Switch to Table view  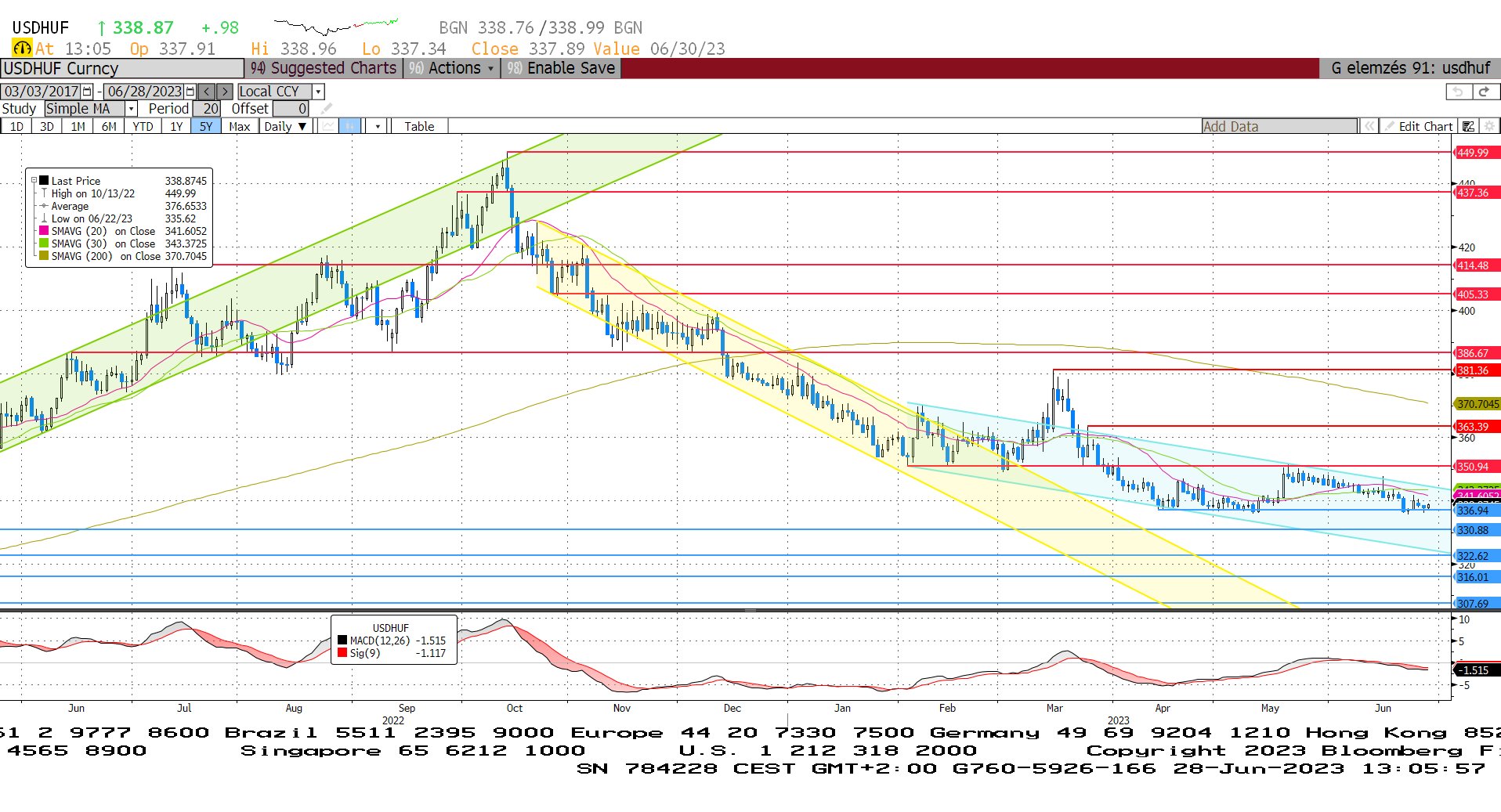[x=419, y=126]
